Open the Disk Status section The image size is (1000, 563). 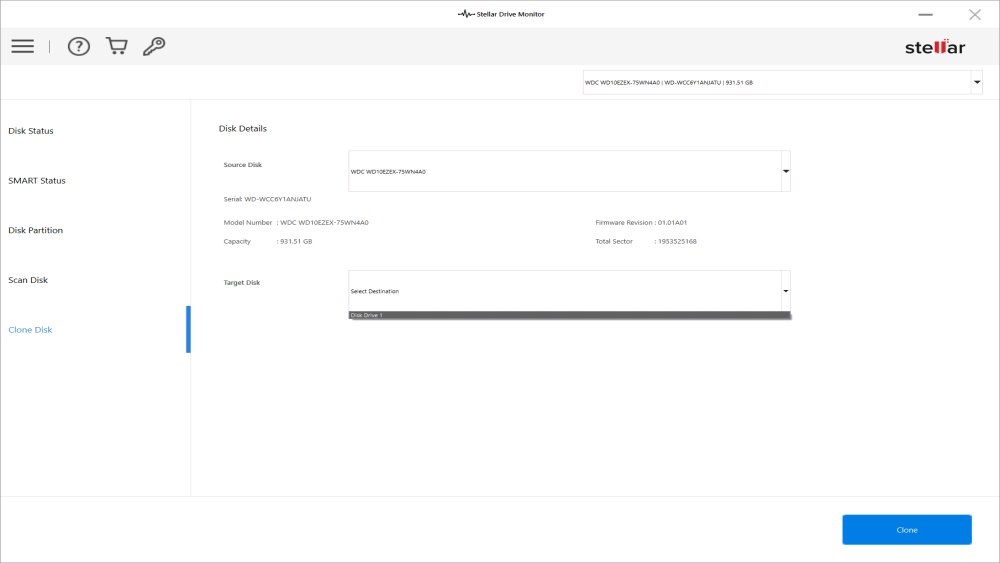[31, 131]
